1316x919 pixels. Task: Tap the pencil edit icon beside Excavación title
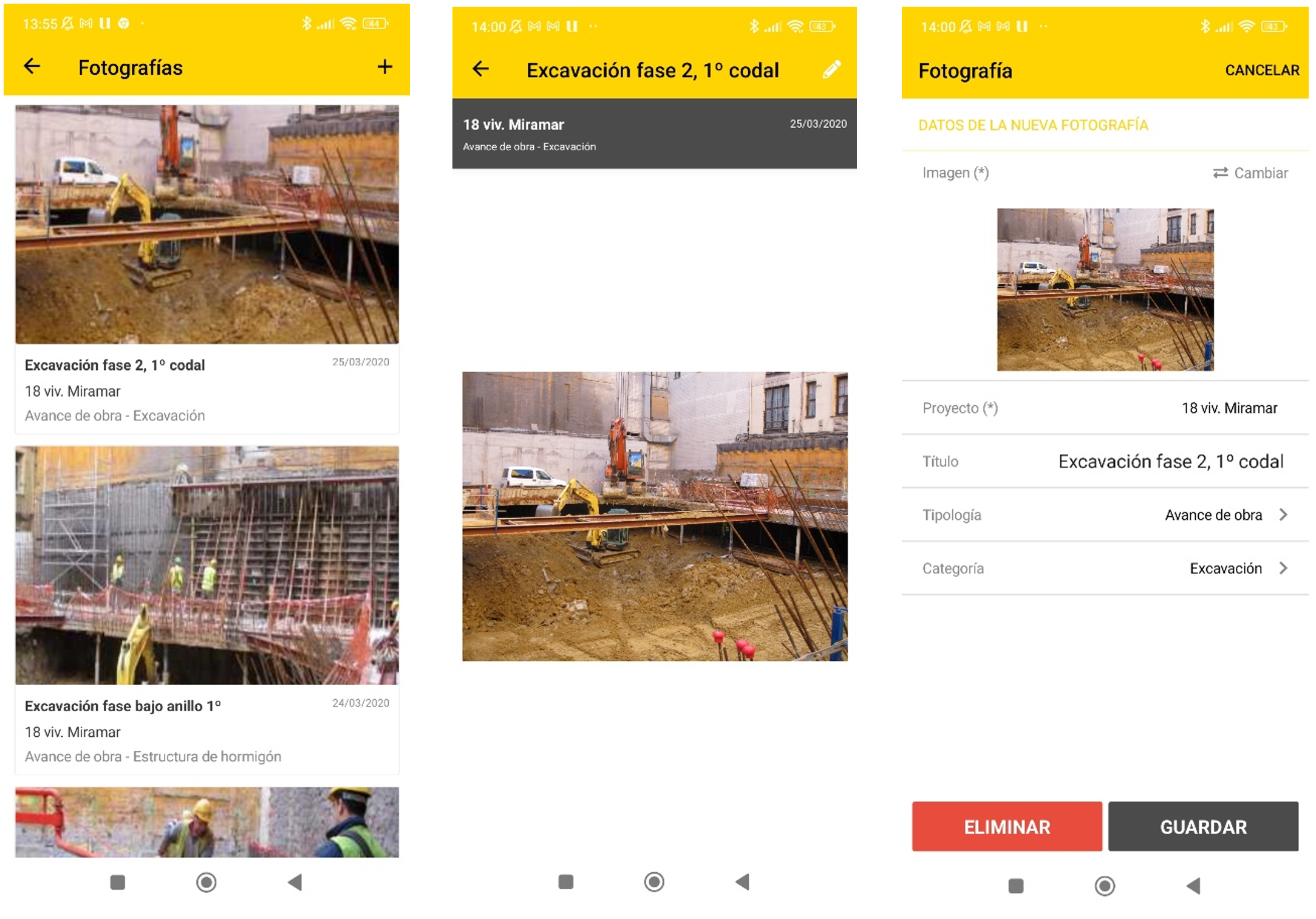pos(831,69)
